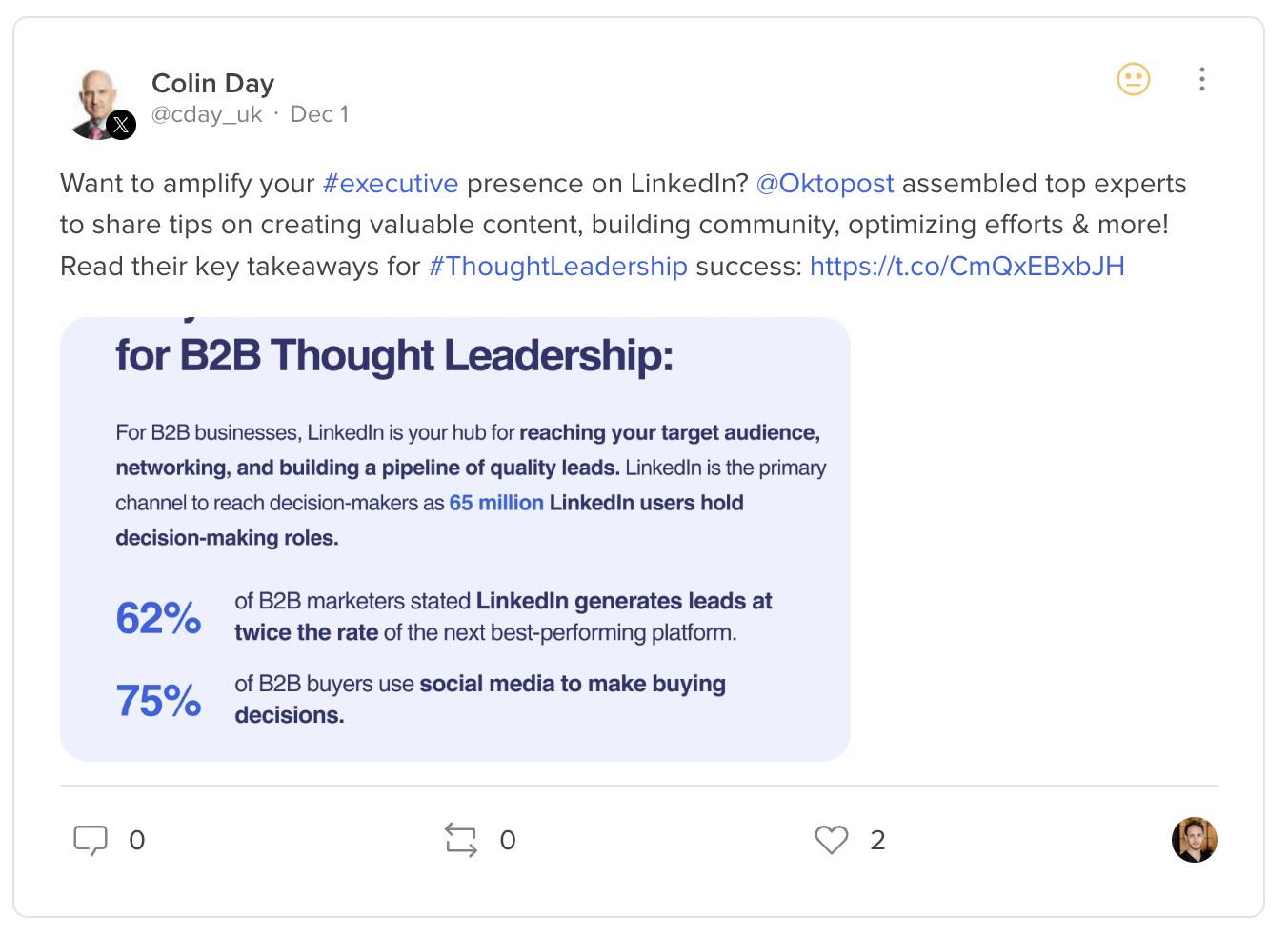Open the Colin Day author name
The image size is (1288, 937).
pos(213,84)
